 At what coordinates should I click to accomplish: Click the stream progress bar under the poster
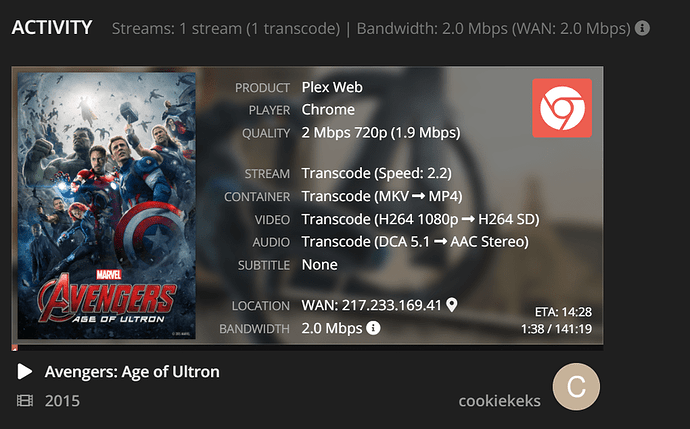tap(308, 347)
